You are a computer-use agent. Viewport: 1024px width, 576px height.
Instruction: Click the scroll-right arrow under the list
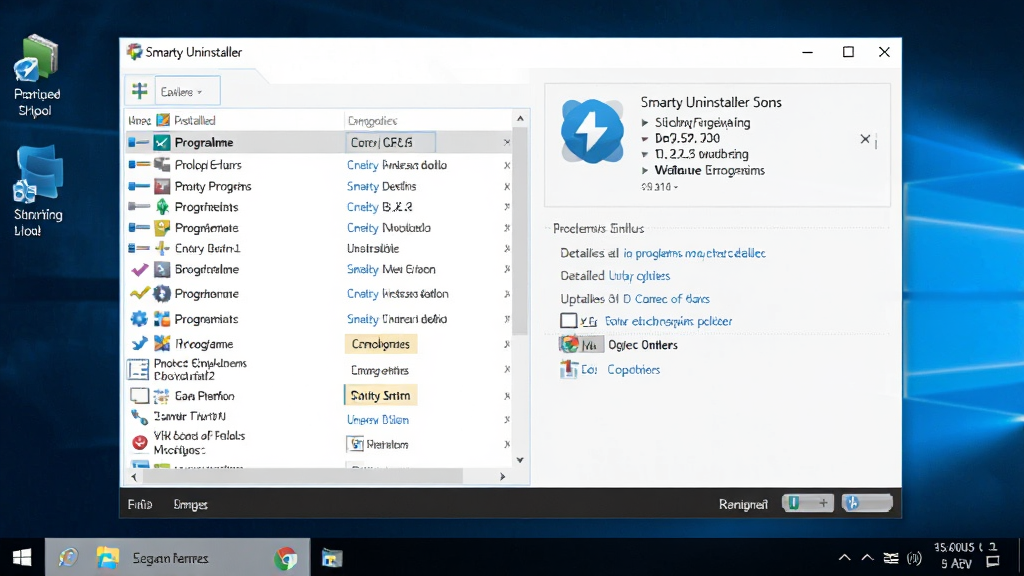pos(502,477)
